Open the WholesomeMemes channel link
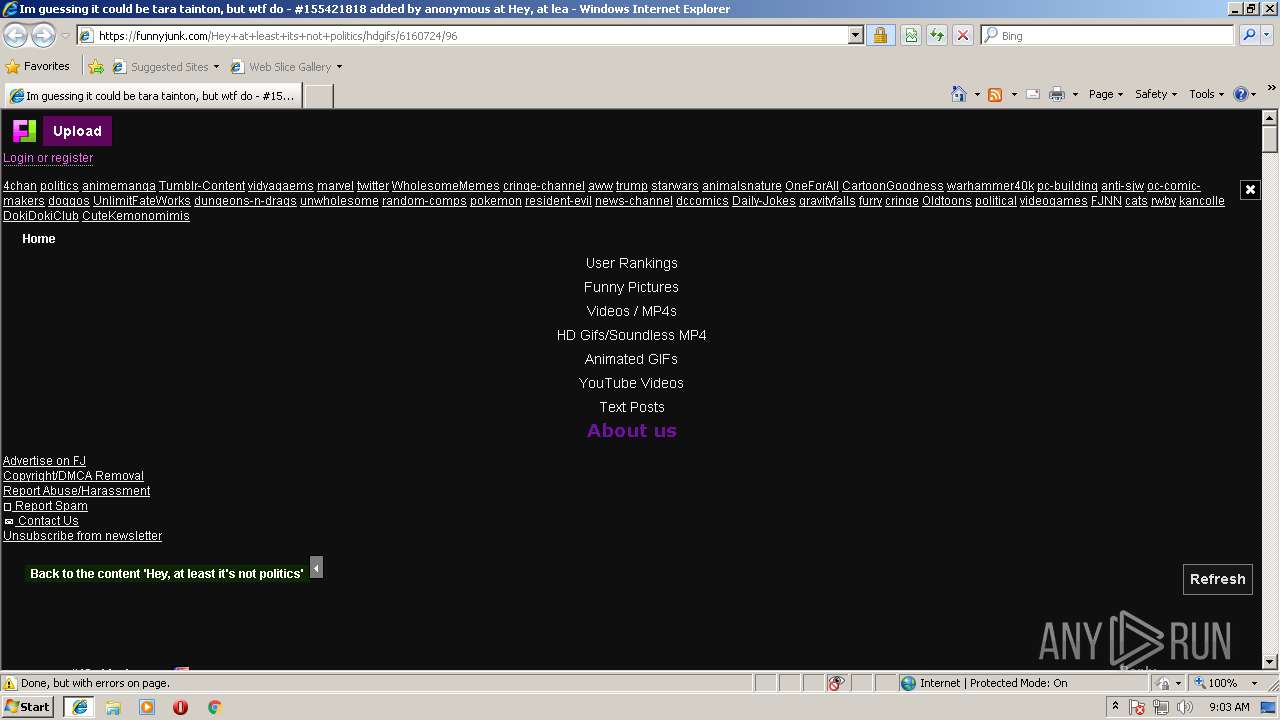The height and width of the screenshot is (720, 1280). (x=445, y=186)
